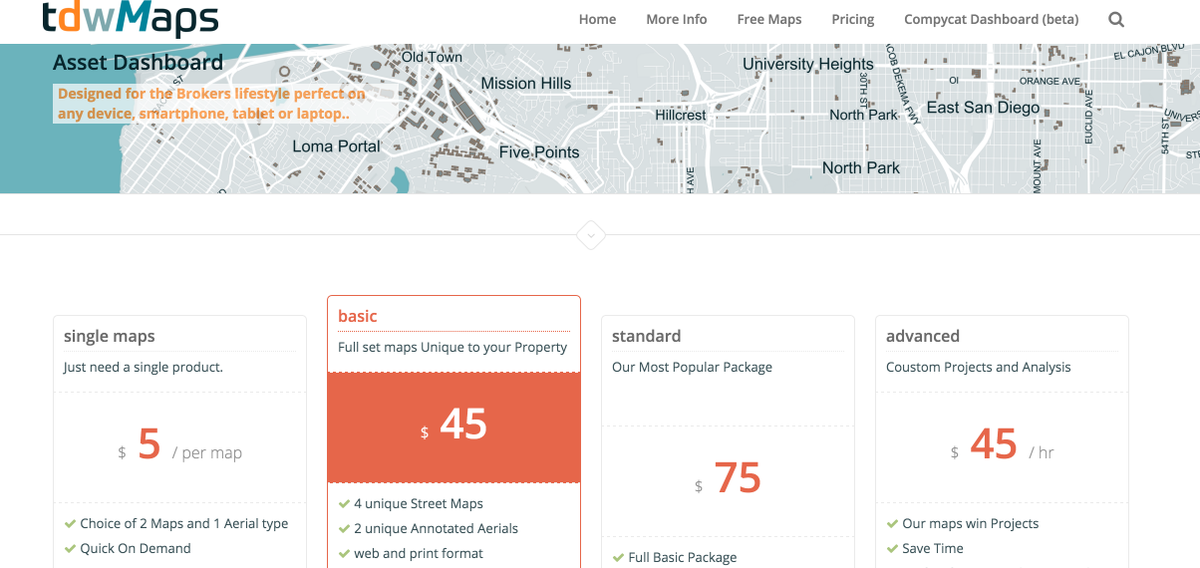Screen dimensions: 1200x568
Task: Click the University Heights map label
Action: click(x=808, y=64)
